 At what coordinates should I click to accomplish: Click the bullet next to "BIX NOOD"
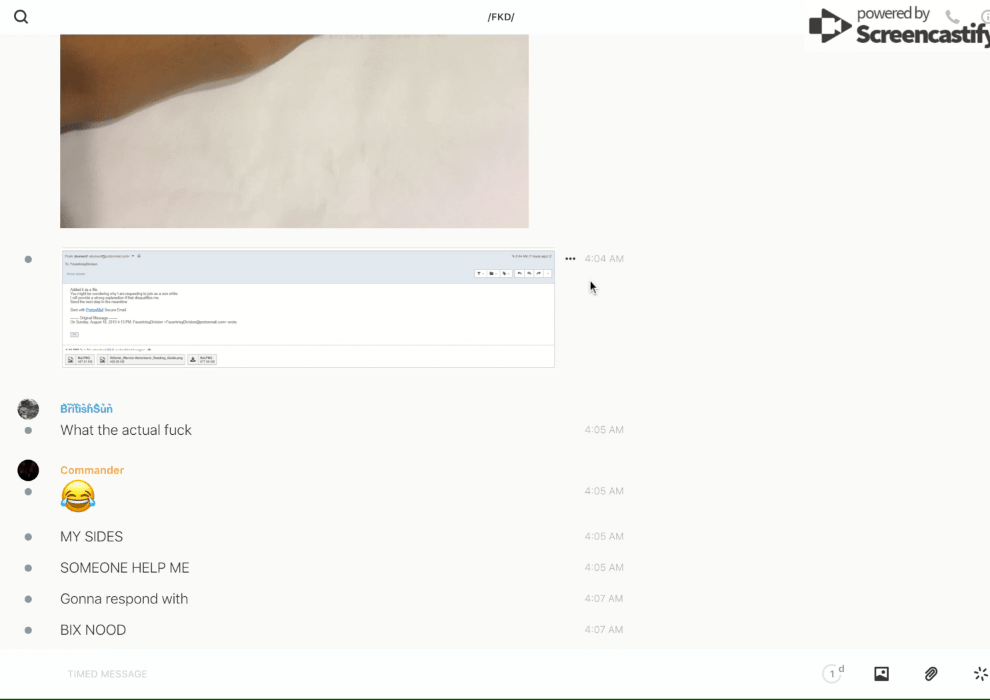[28, 630]
